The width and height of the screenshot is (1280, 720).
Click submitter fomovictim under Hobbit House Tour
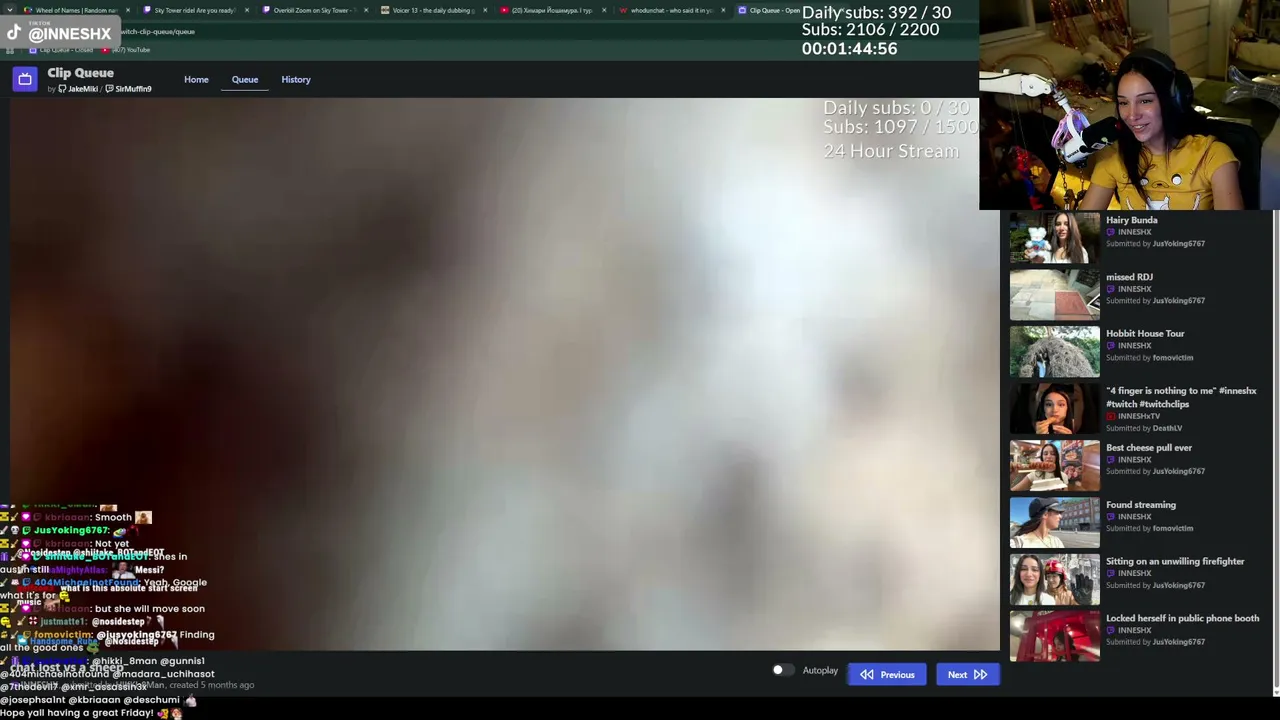point(1173,358)
